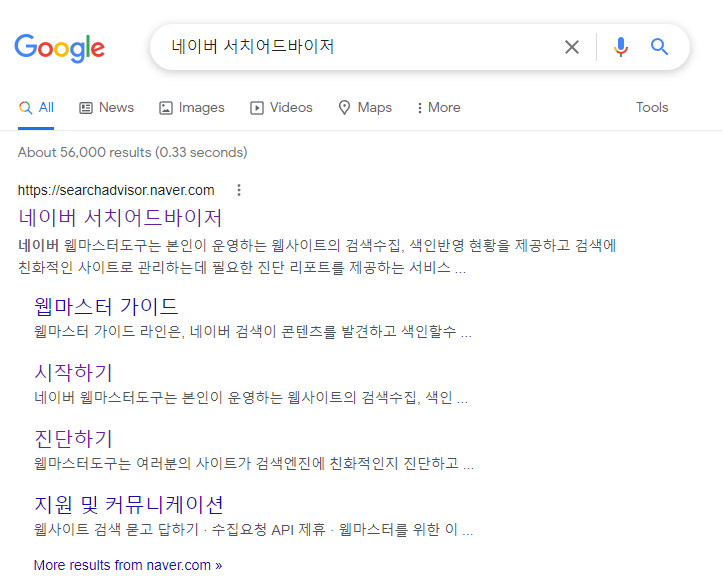Switch to the Images tab
Screen dimensions: 723x580
click(x=192, y=107)
